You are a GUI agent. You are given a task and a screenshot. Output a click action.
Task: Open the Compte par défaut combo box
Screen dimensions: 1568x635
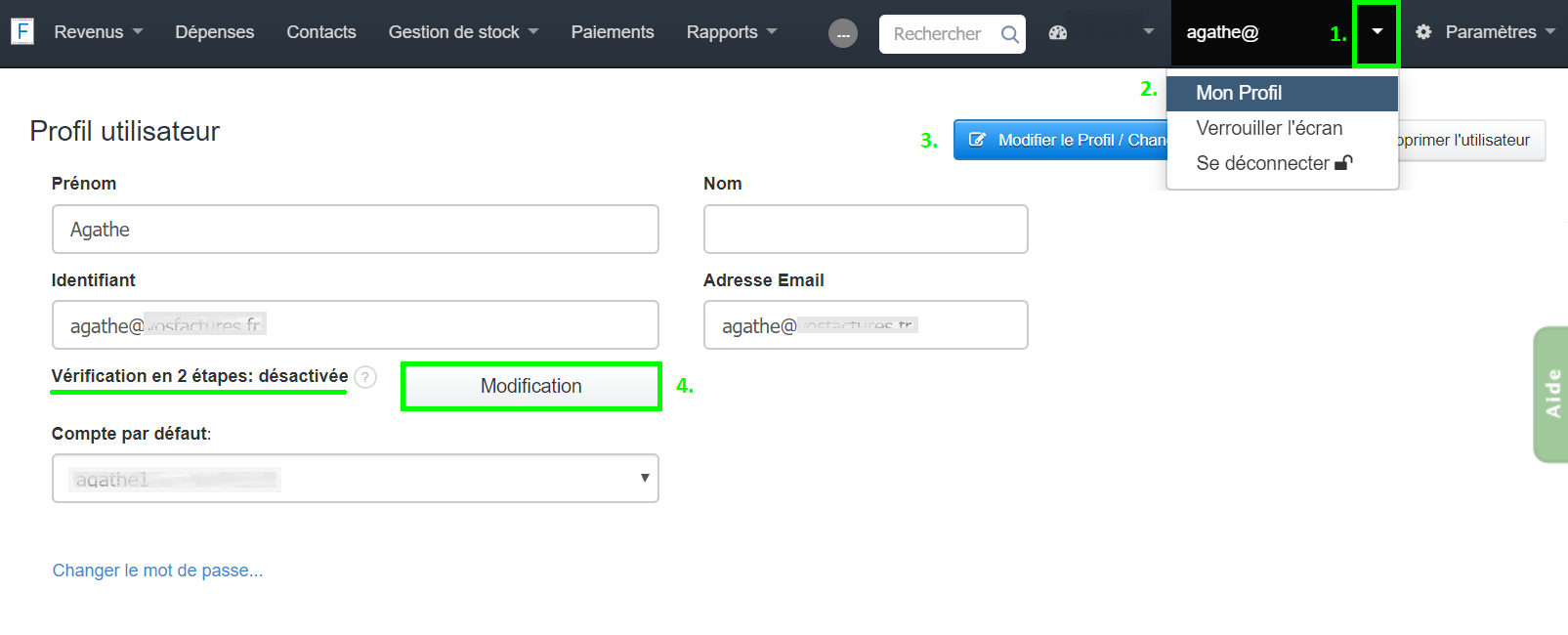coord(356,478)
